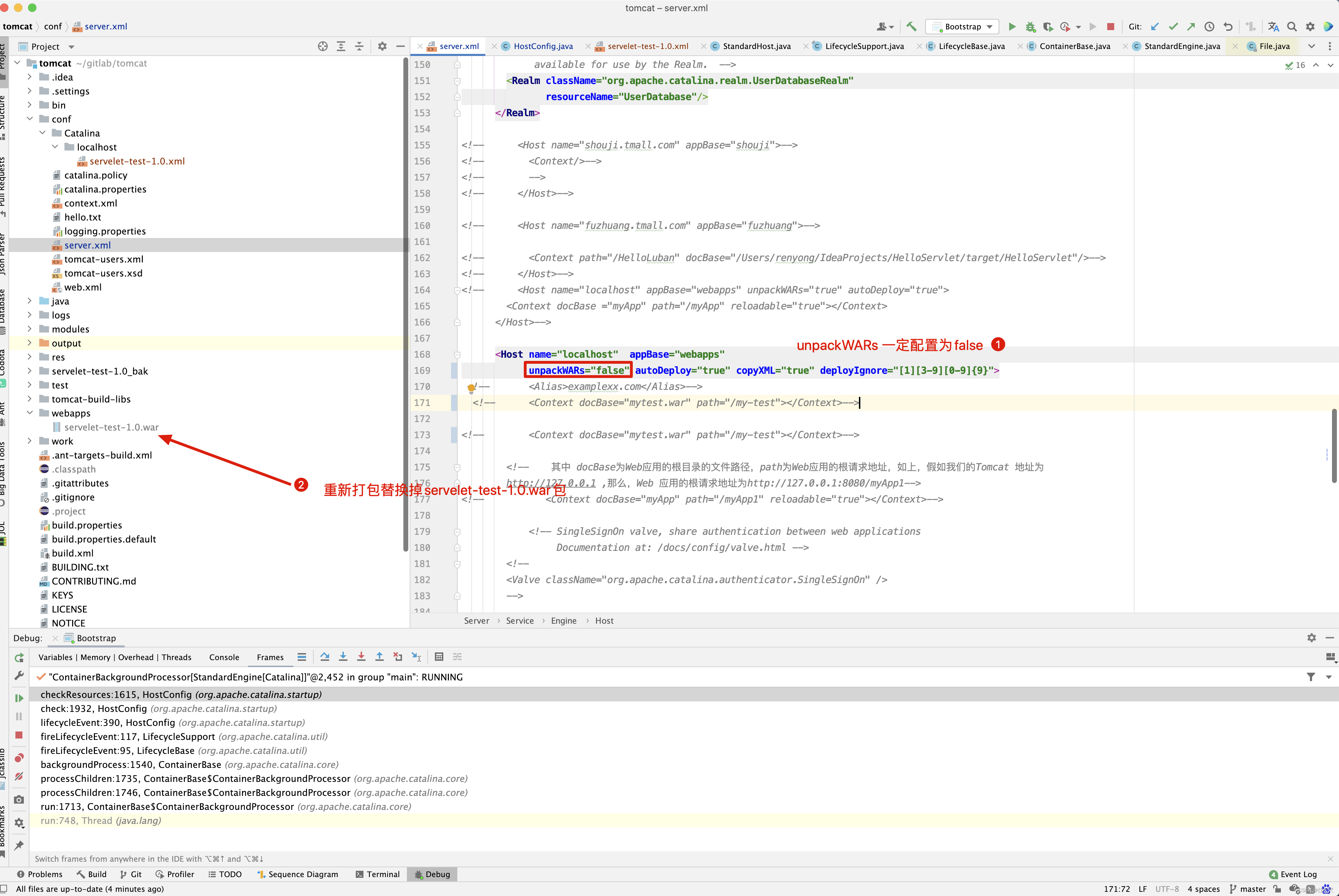Open Project panel options gear
This screenshot has height=896, width=1339.
coord(382,46)
